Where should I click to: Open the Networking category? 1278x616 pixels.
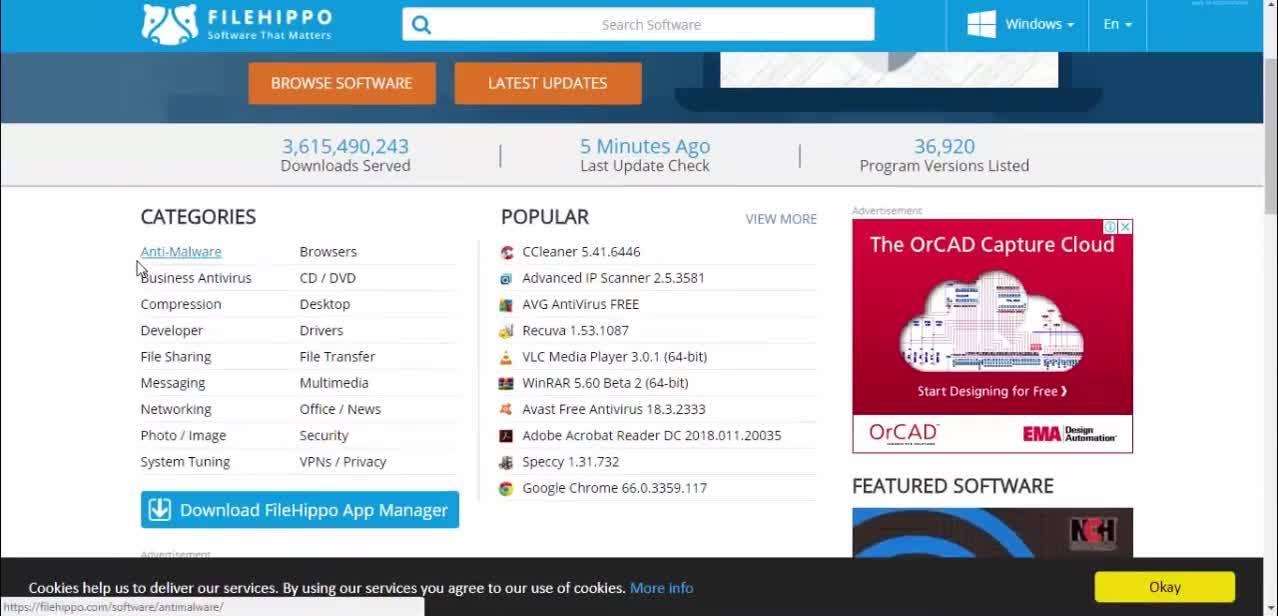pyautogui.click(x=176, y=409)
